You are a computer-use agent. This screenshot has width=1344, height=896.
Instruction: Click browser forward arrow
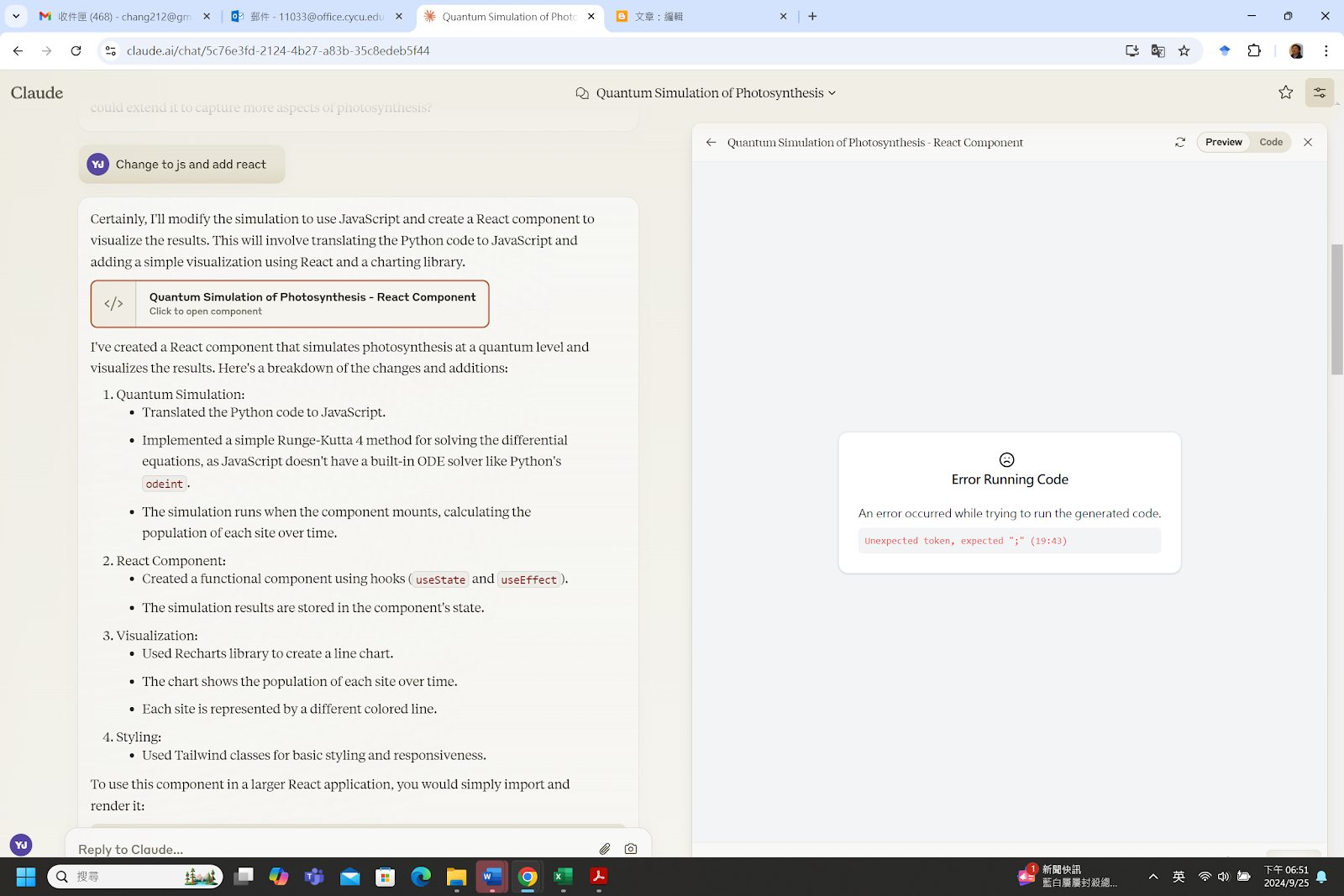click(47, 51)
